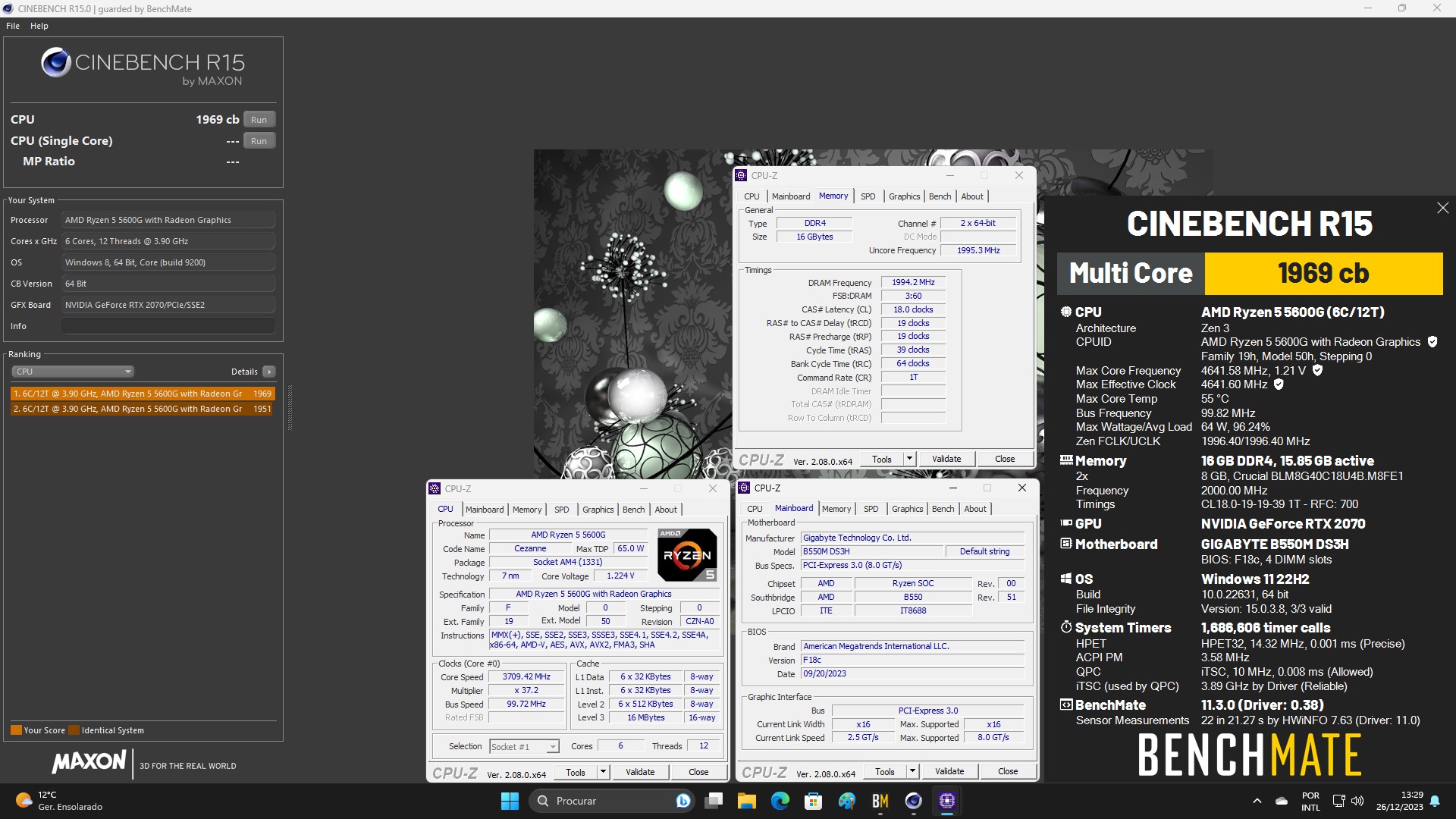
Task: Click verified shield next to Max Core Frequency
Action: pyautogui.click(x=1317, y=371)
